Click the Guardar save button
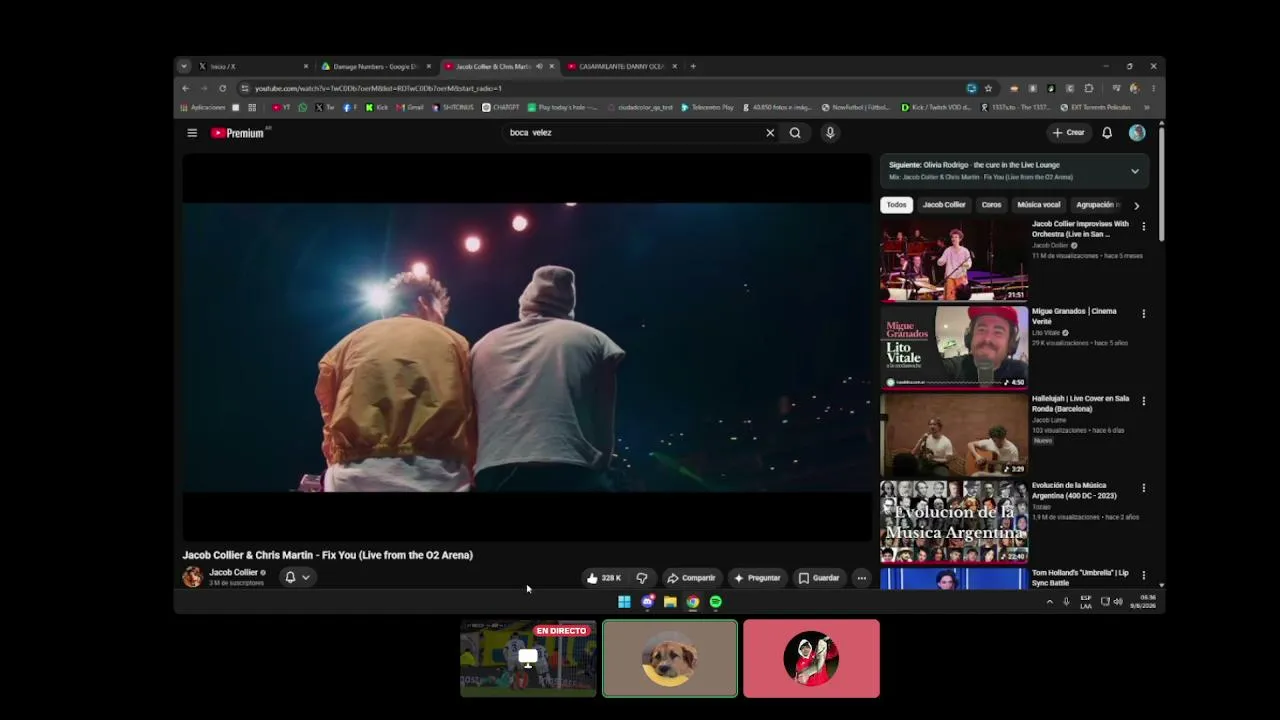This screenshot has width=1280, height=720. point(819,578)
